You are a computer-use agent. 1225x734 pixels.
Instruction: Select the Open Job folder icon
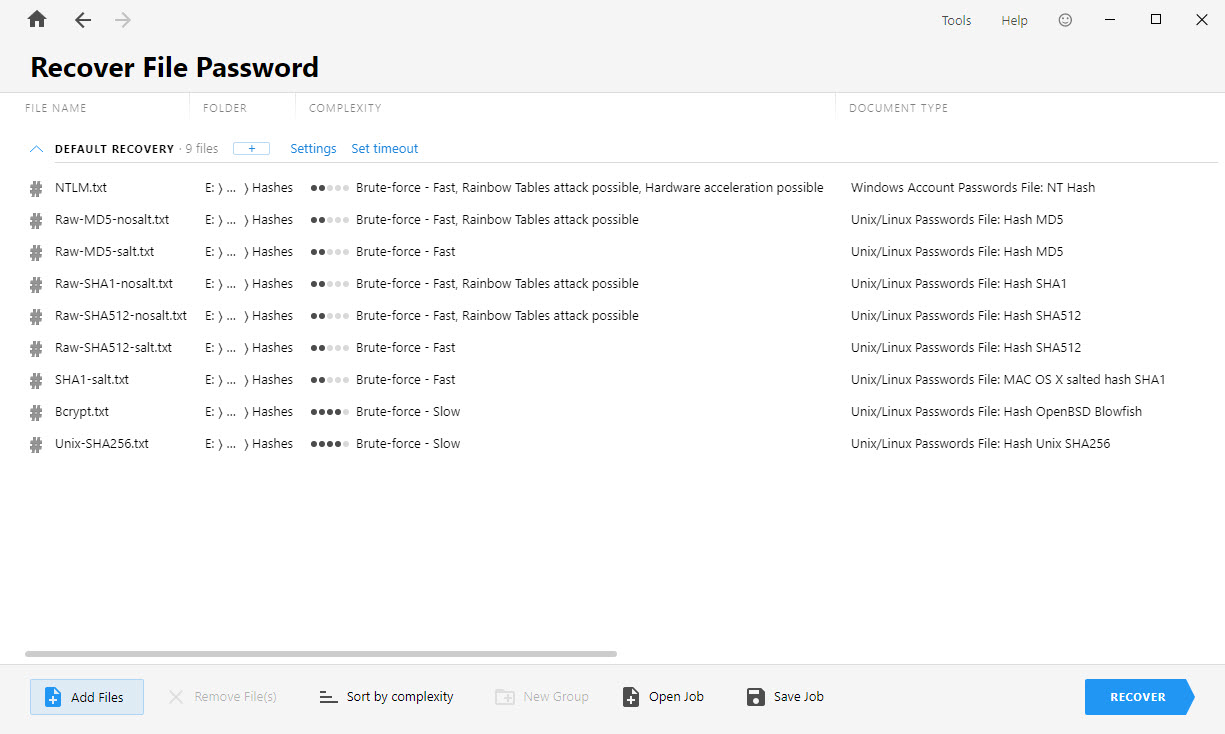pyautogui.click(x=630, y=696)
